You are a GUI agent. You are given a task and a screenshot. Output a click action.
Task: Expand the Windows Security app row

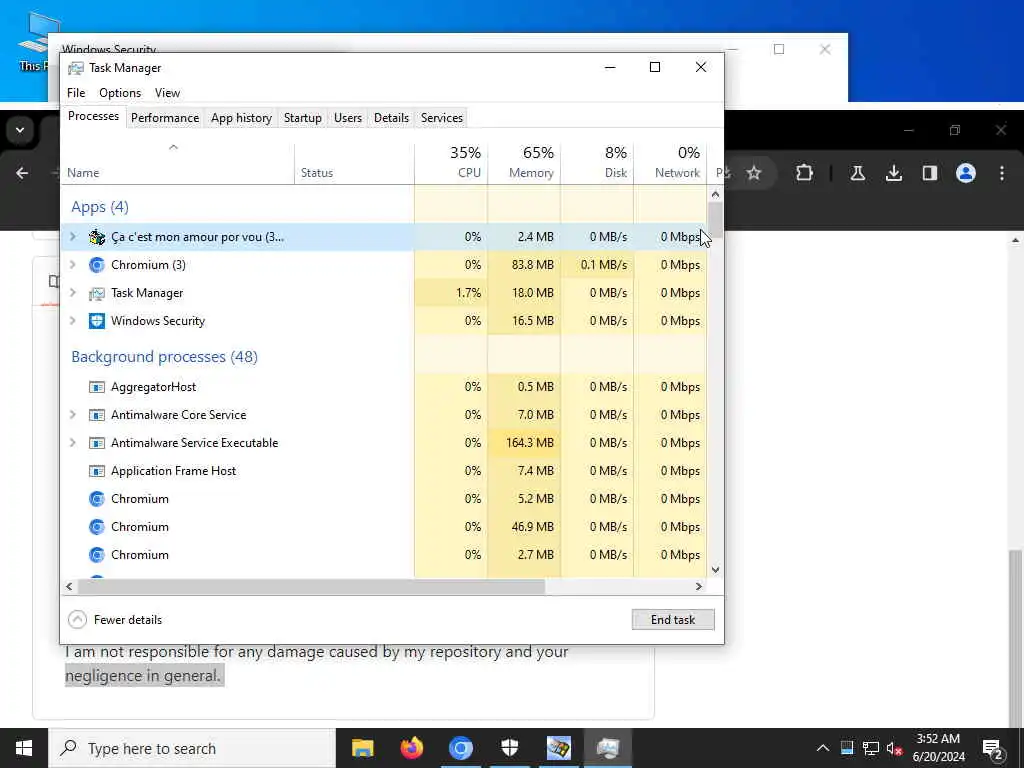tap(72, 321)
